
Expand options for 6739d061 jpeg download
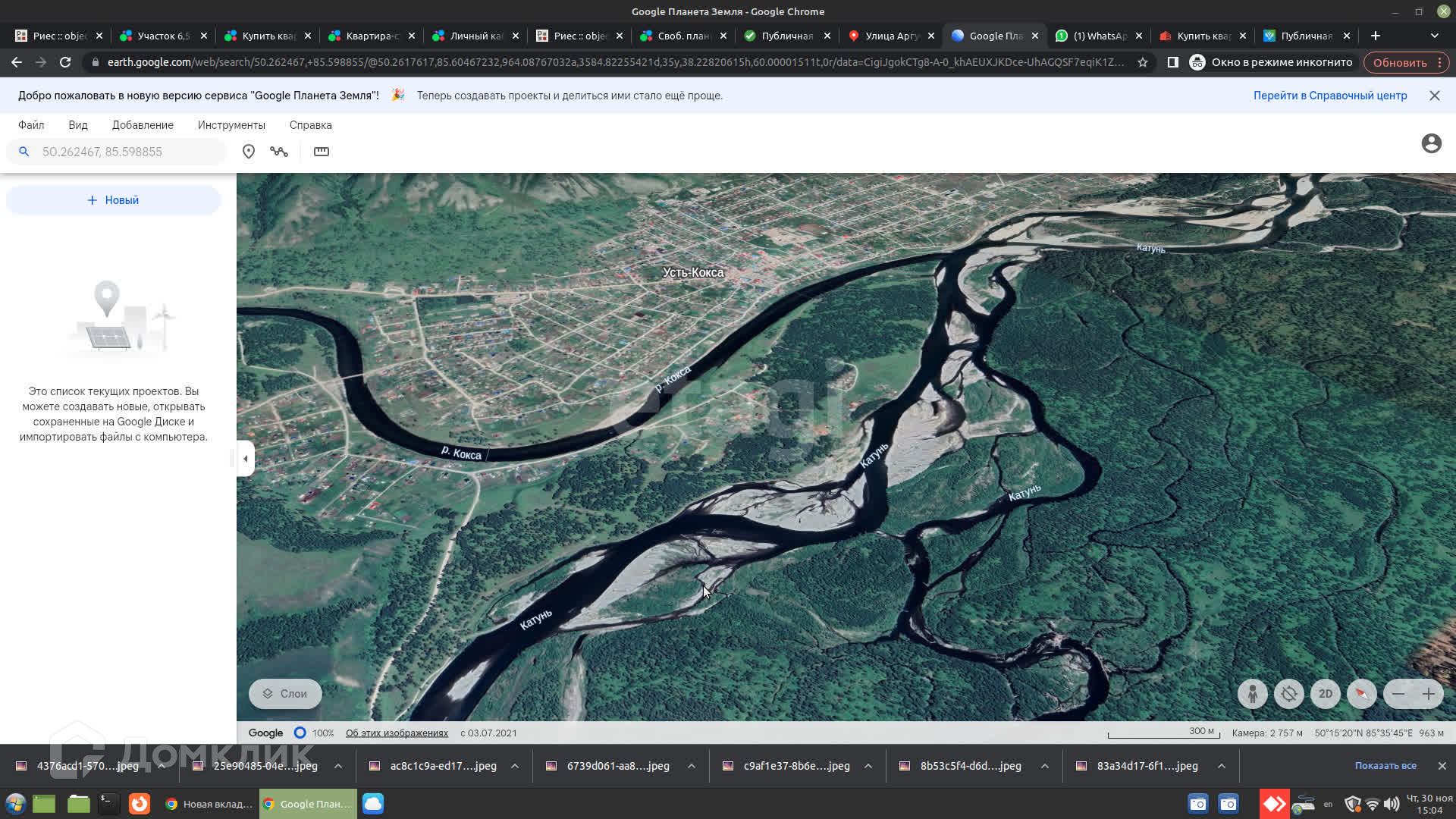[691, 766]
